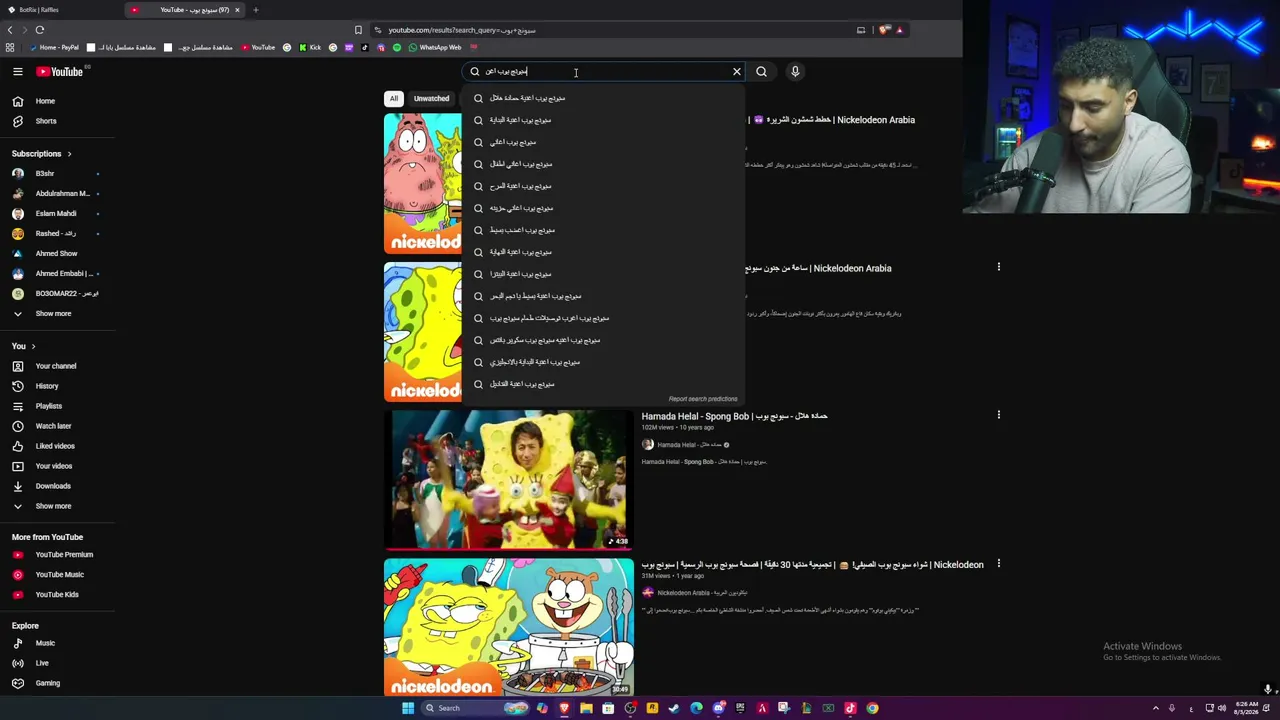Screen dimensions: 1280x720
Task: Open Downloads in the sidebar
Action: tap(56, 486)
